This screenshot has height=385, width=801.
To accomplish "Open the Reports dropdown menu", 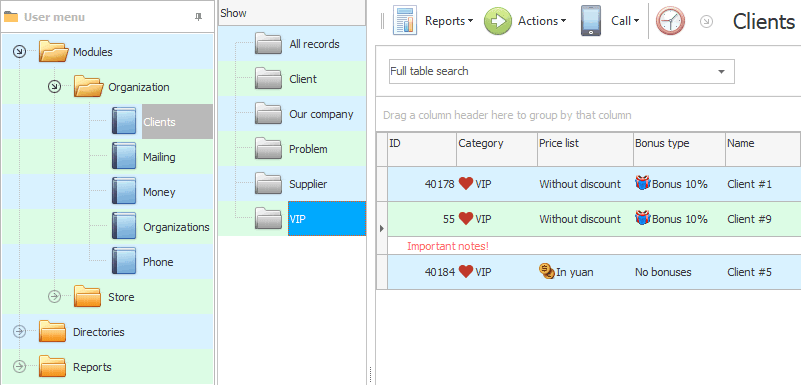I will click(x=449, y=21).
